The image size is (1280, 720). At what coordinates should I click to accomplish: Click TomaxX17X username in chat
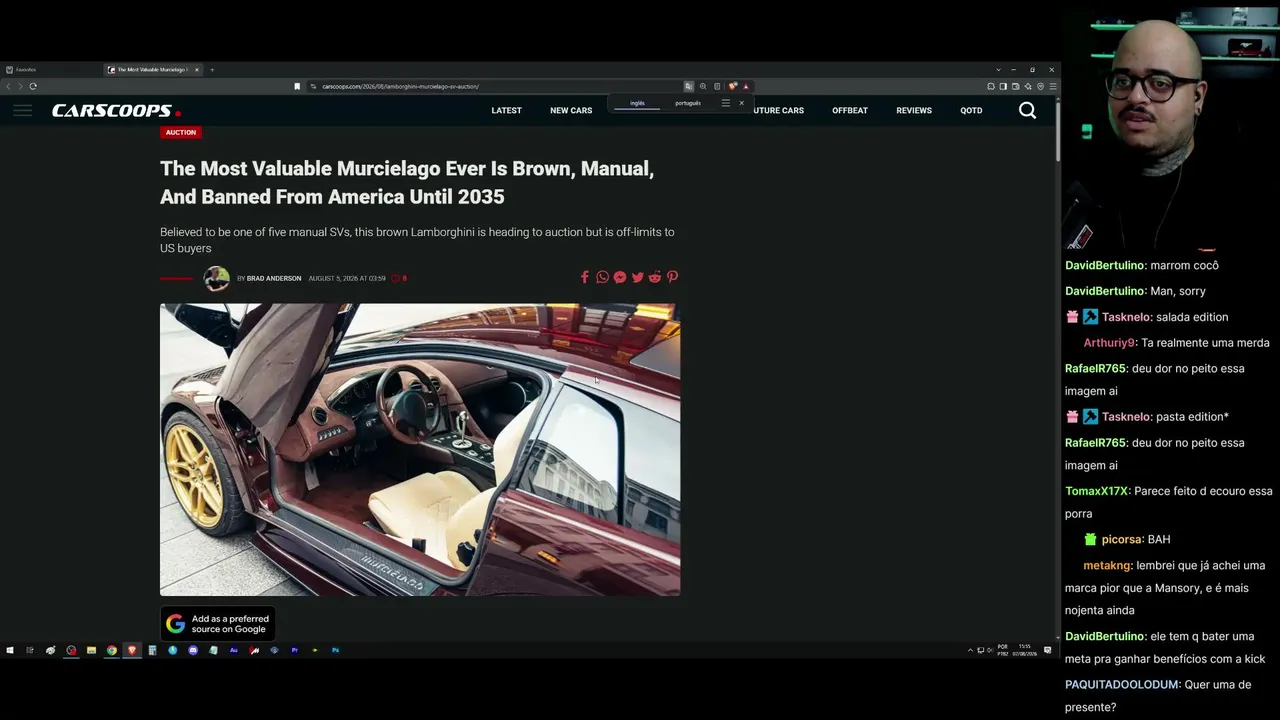1096,491
